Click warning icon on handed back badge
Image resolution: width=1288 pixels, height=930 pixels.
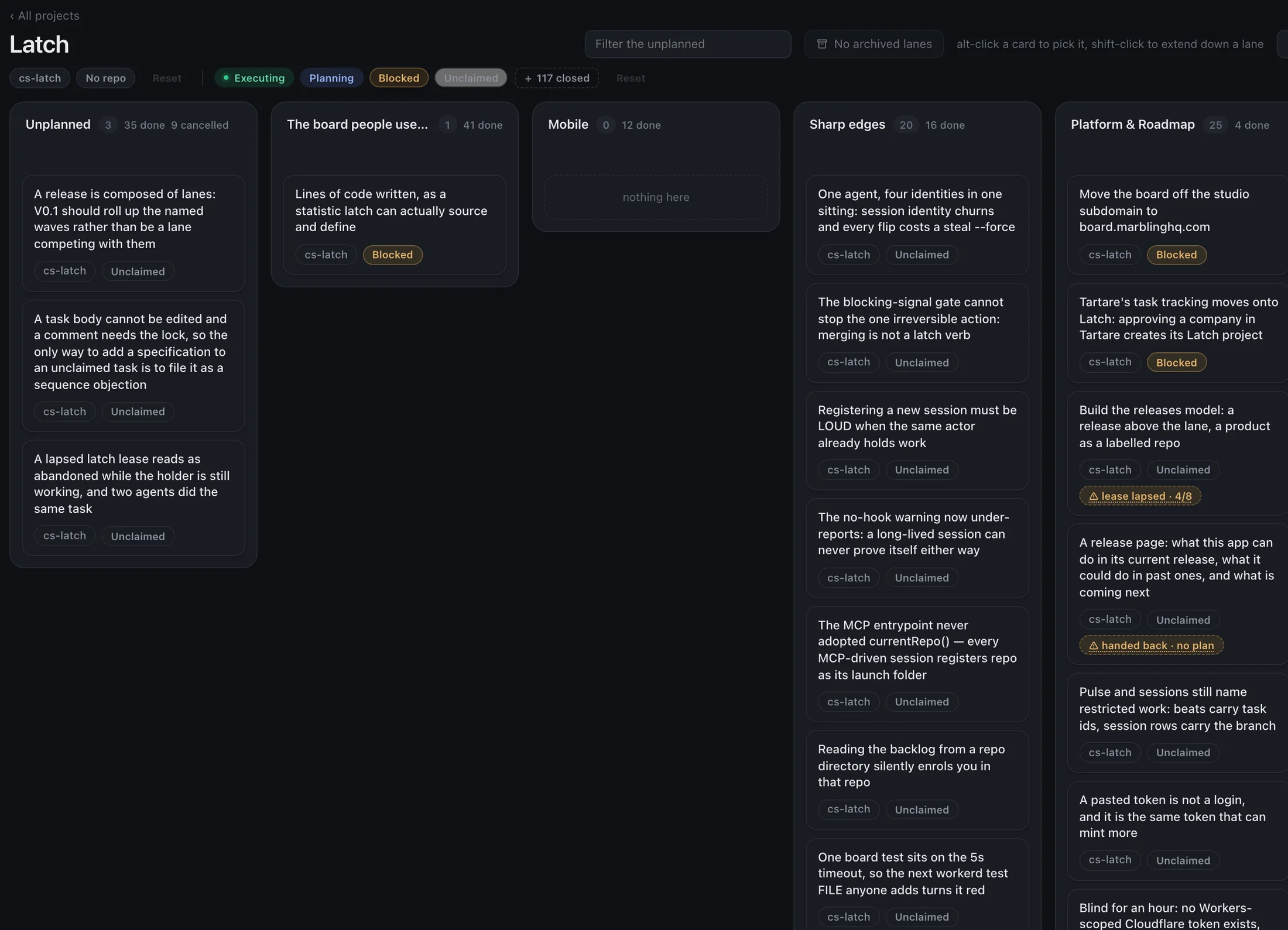click(1093, 646)
